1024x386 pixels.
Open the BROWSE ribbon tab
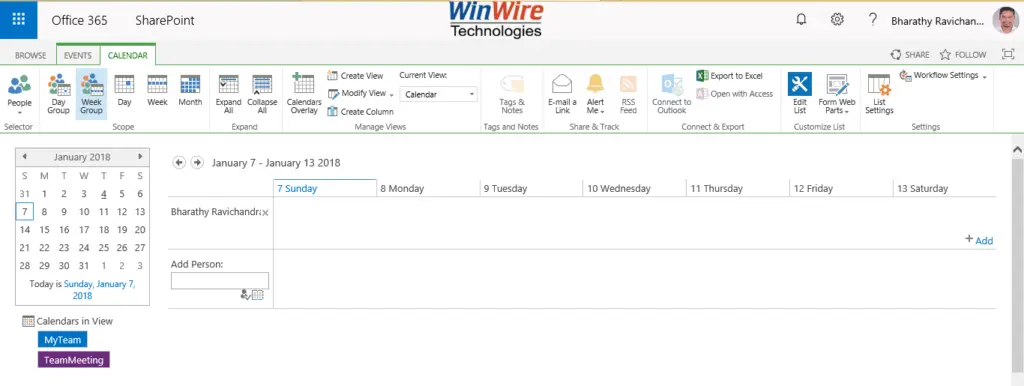(x=31, y=56)
